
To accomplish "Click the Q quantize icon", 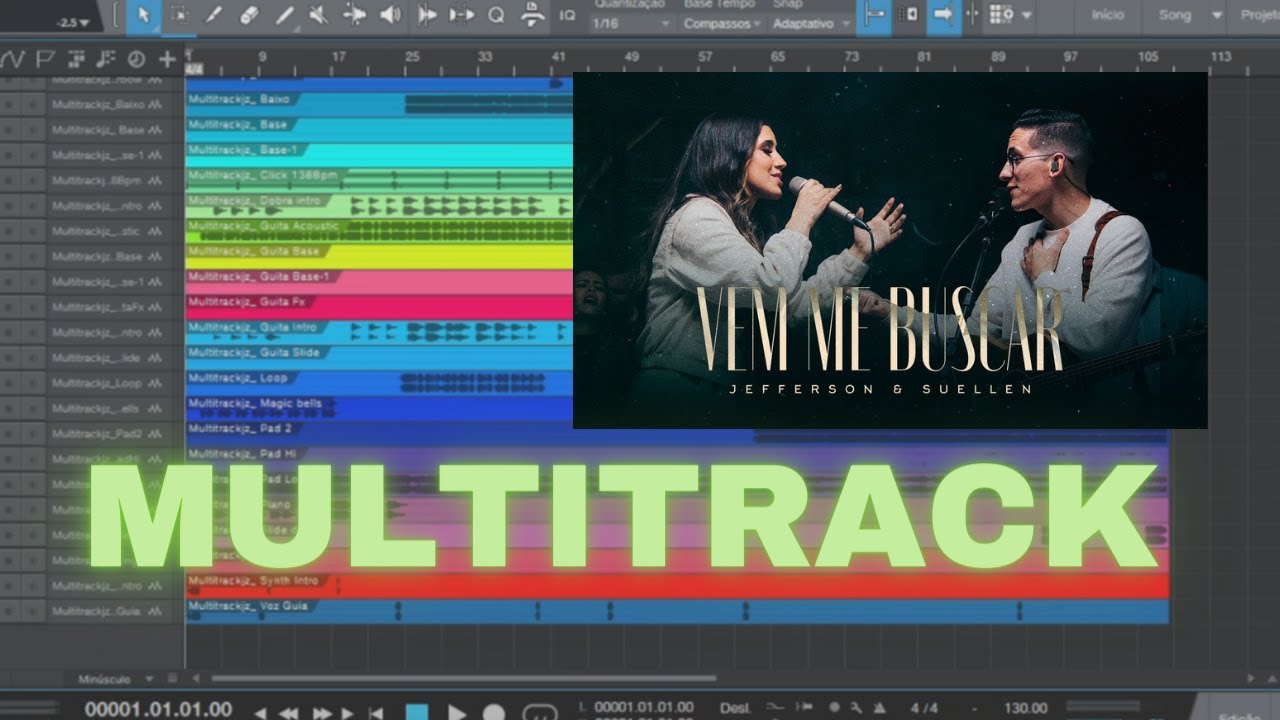I will 496,15.
